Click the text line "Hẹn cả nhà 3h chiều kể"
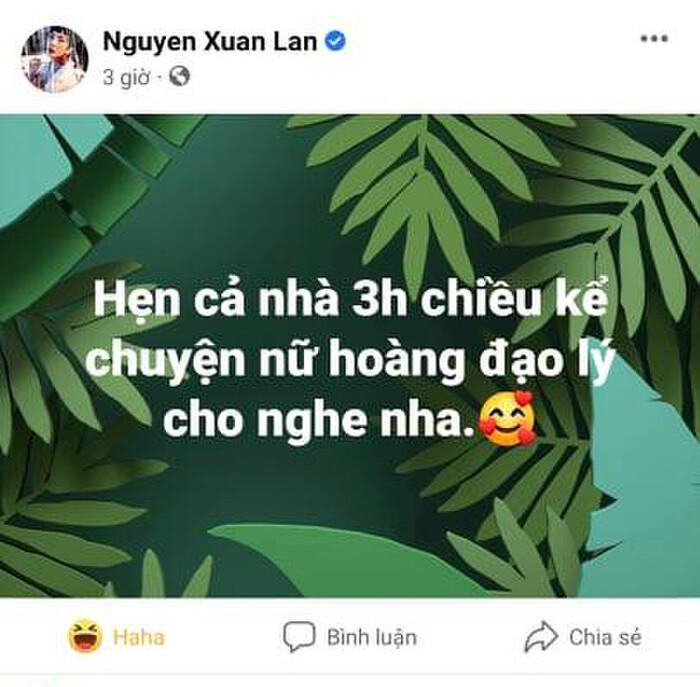Viewport: 700px width, 687px height. tap(351, 298)
